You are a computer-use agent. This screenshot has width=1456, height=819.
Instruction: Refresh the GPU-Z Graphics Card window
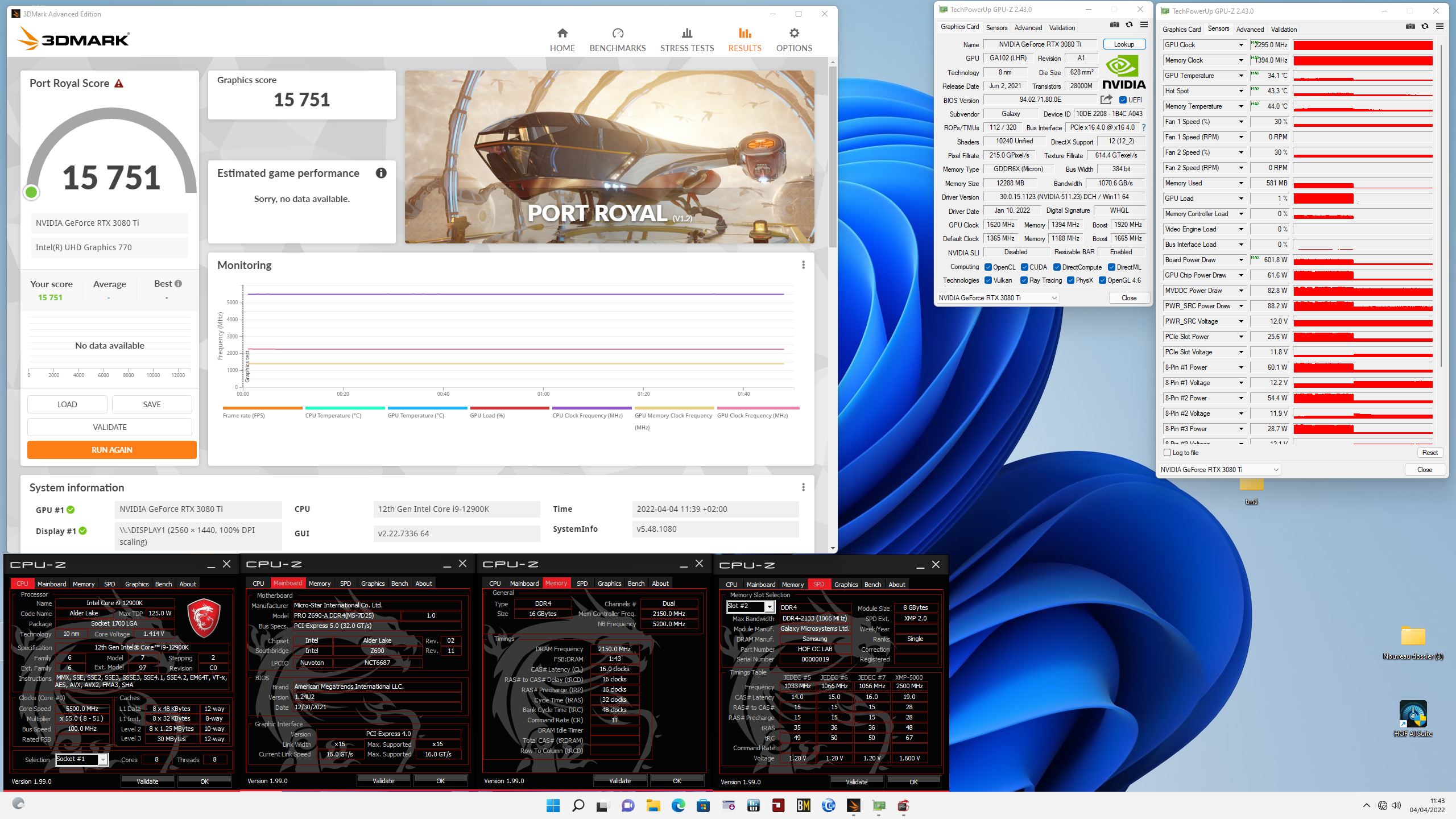(x=1130, y=25)
